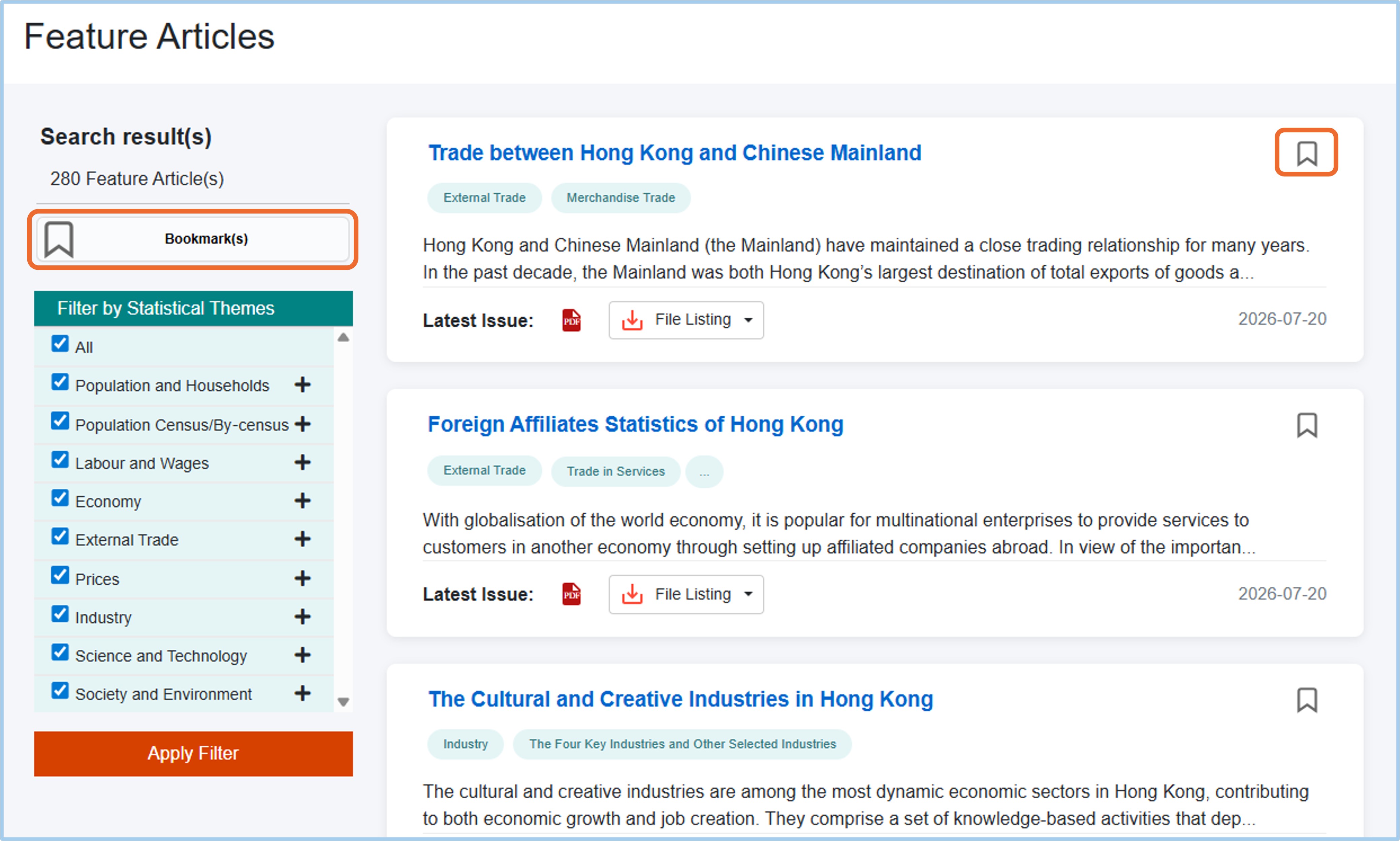
Task: Toggle the Prices checkbox
Action: (x=60, y=575)
